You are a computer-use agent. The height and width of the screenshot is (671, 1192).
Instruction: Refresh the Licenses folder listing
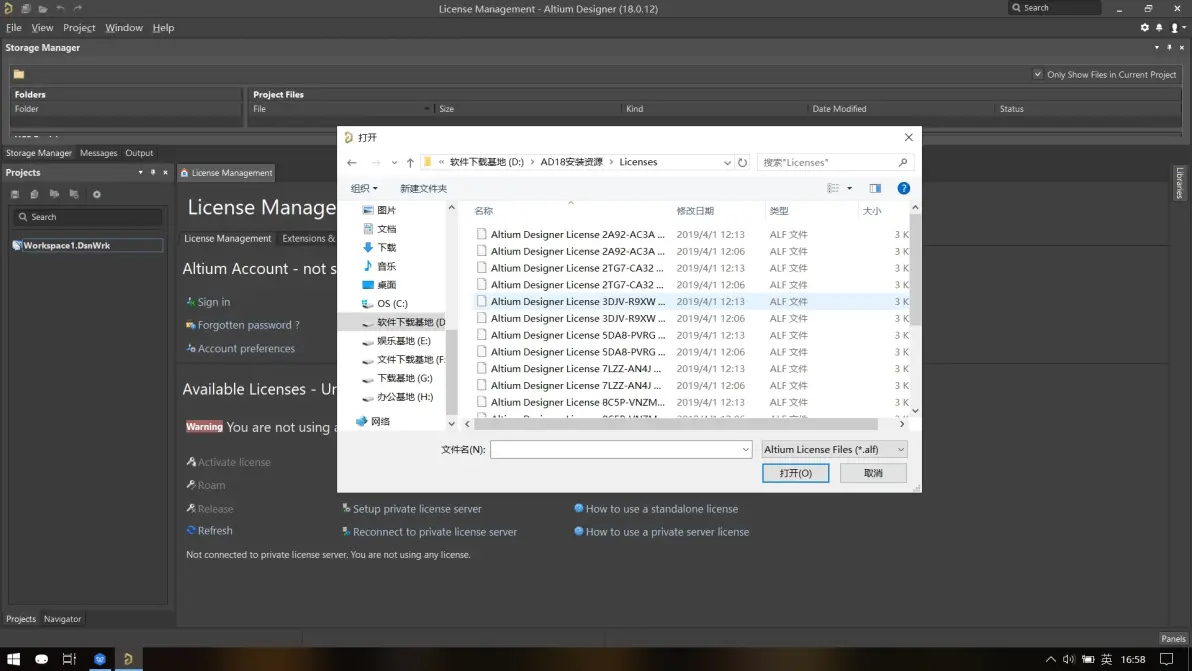click(743, 163)
